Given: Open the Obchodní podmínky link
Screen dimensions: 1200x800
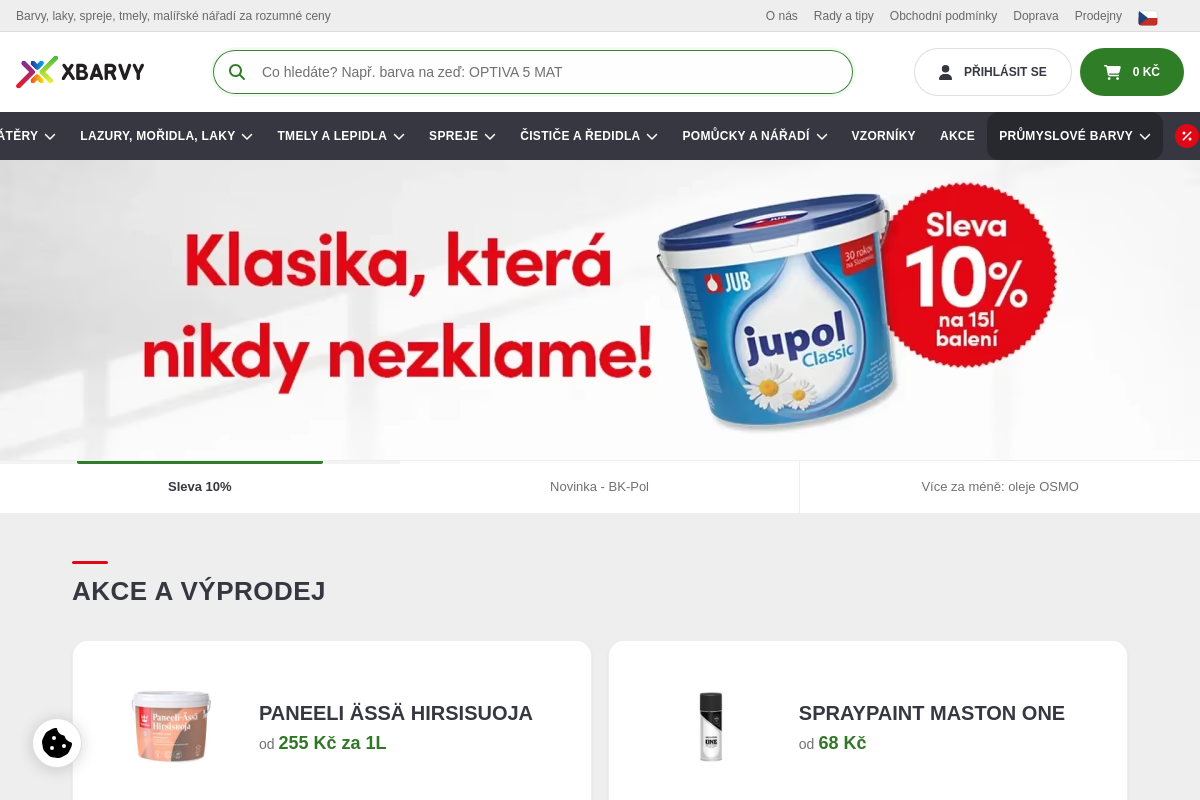Looking at the screenshot, I should click(x=943, y=16).
